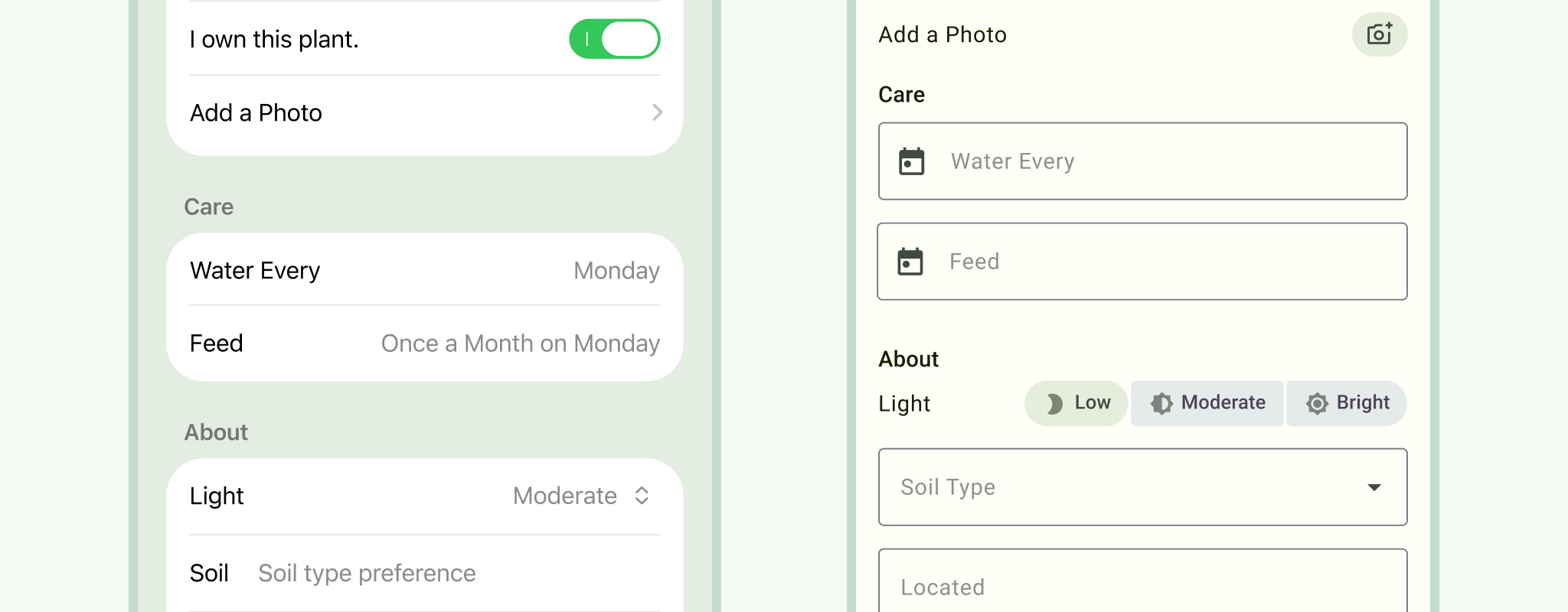1568x612 pixels.
Task: Click the Soil type preference field
Action: (367, 572)
